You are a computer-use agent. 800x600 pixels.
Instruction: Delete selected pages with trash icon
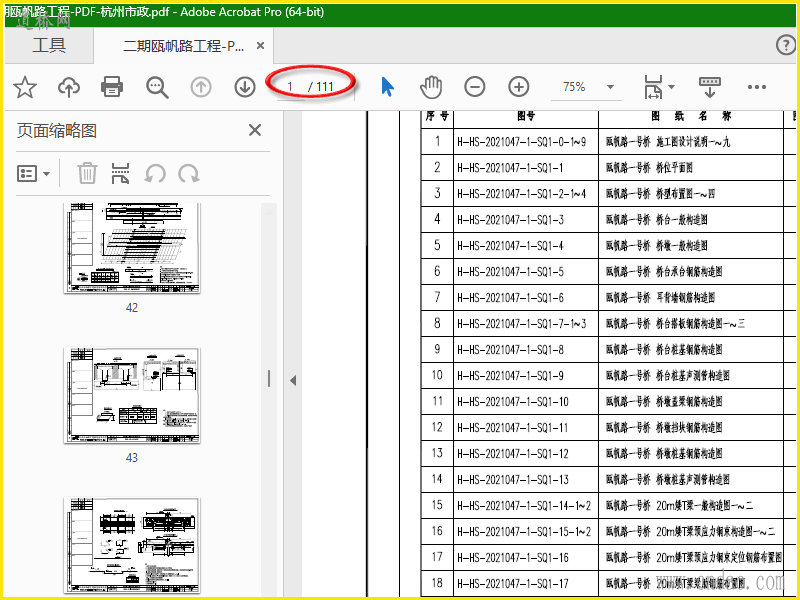87,173
